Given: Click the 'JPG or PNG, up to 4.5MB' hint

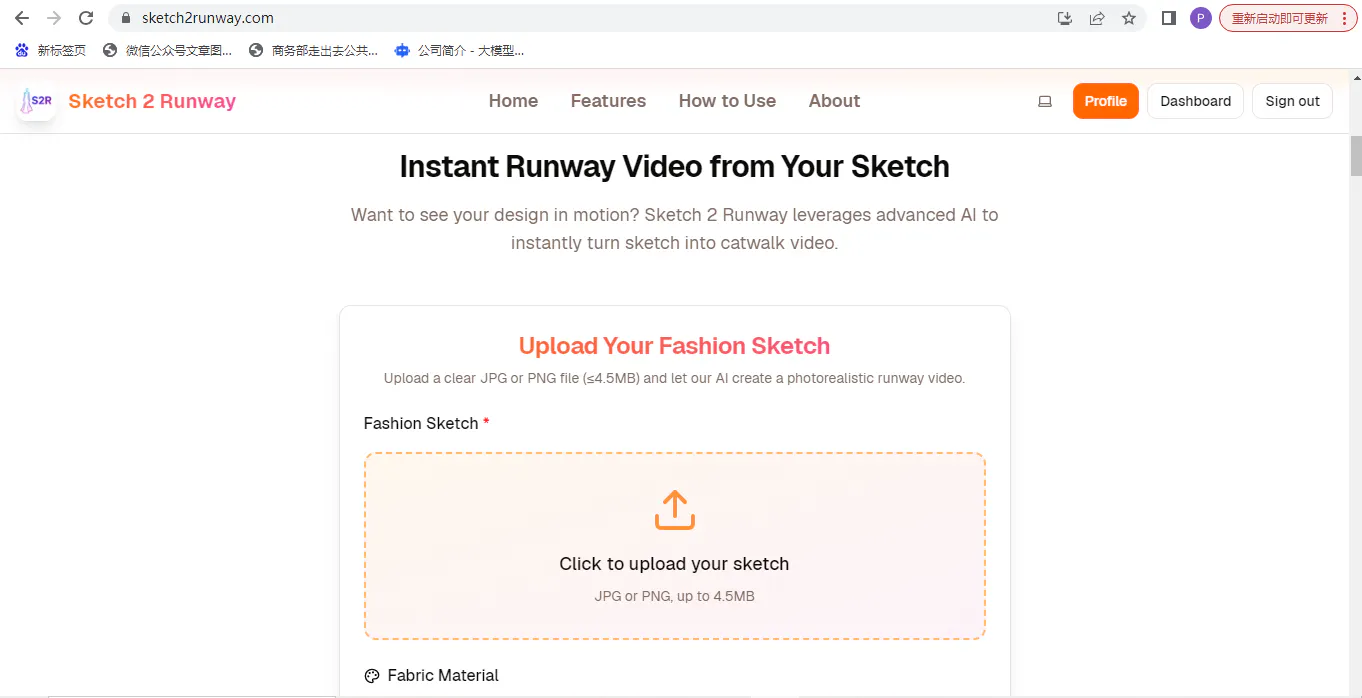Looking at the screenshot, I should [674, 596].
